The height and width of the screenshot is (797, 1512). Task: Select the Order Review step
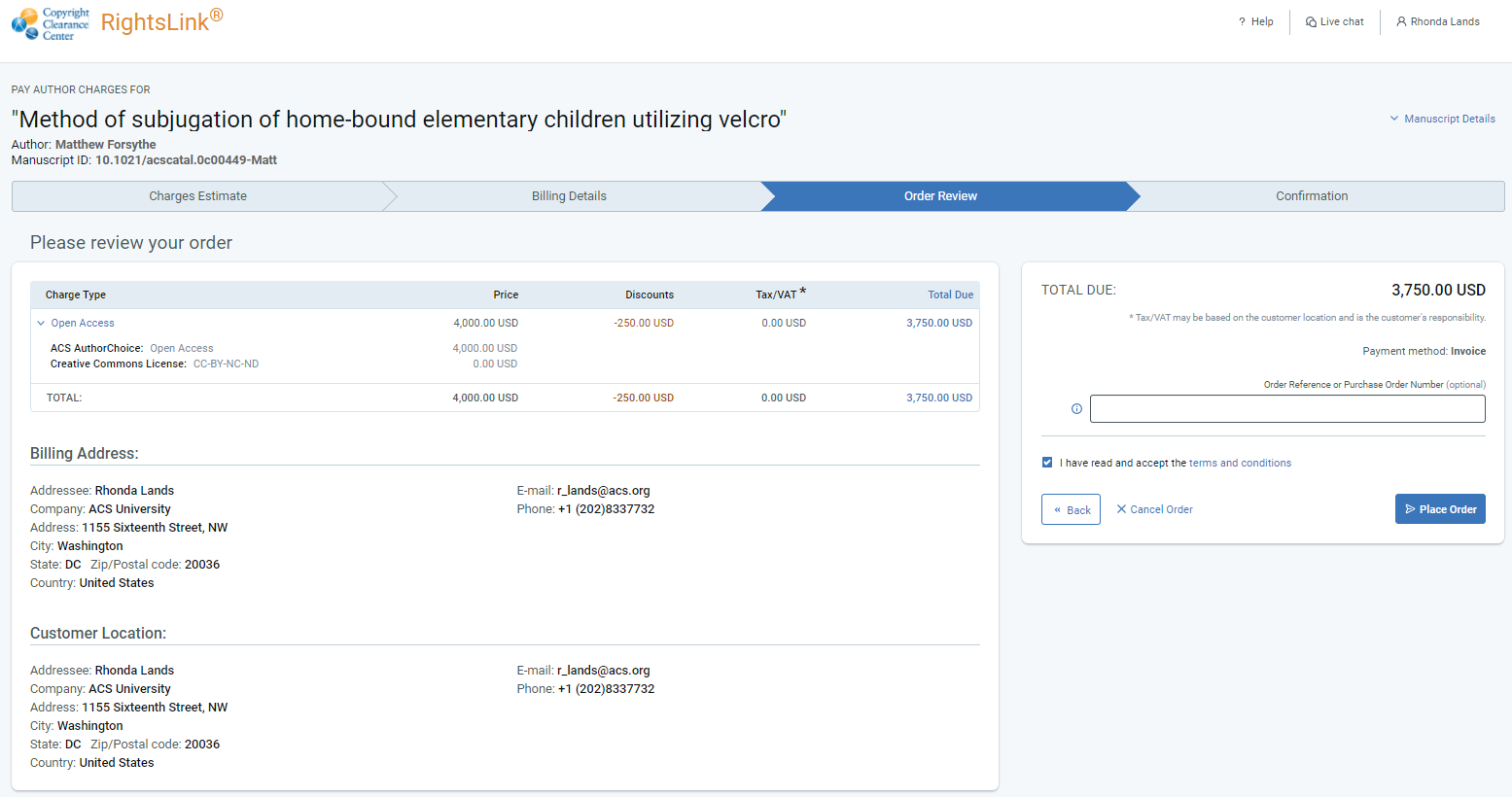tap(940, 196)
